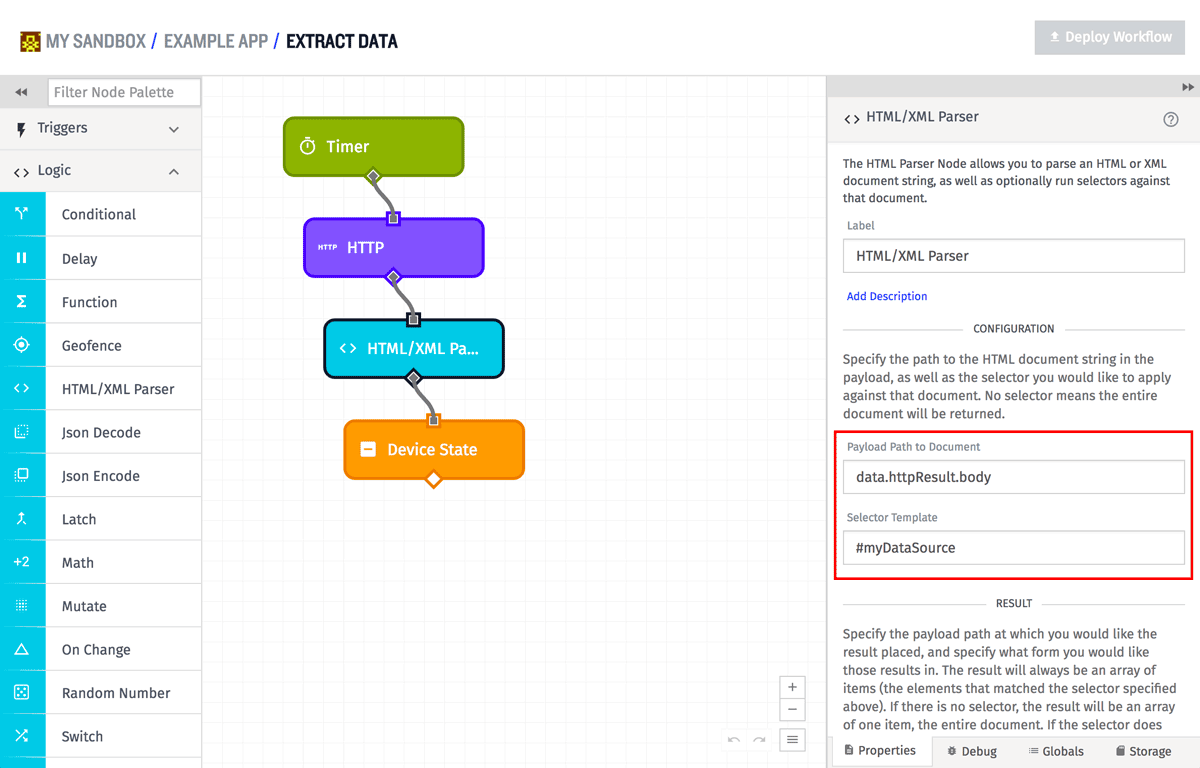Click the Device State node minus icon
The image size is (1200, 768).
[368, 449]
